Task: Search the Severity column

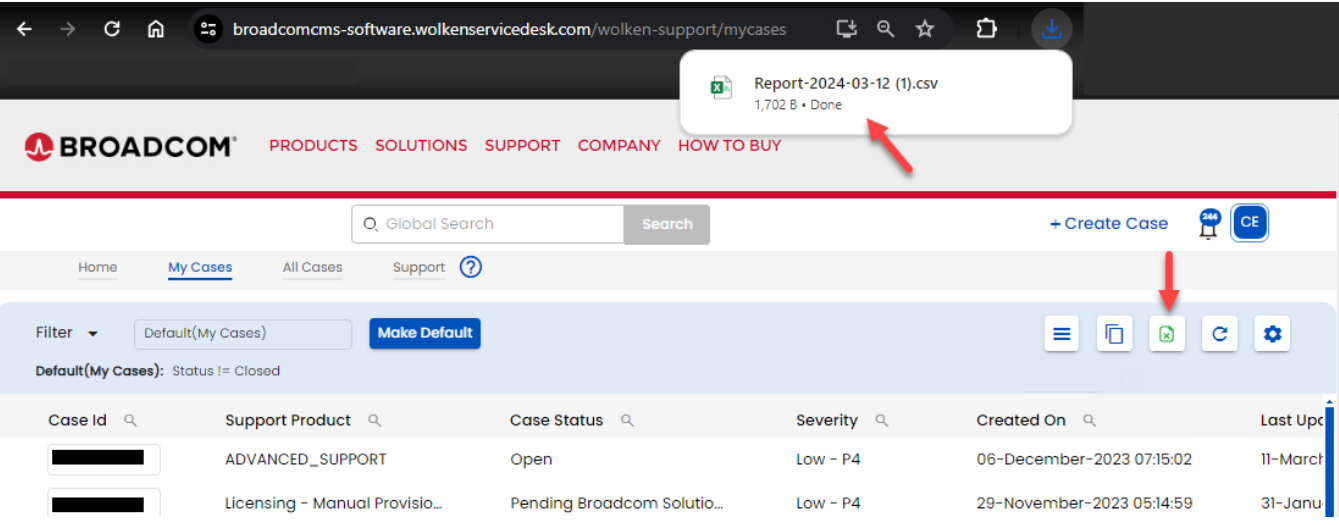Action: click(x=882, y=421)
